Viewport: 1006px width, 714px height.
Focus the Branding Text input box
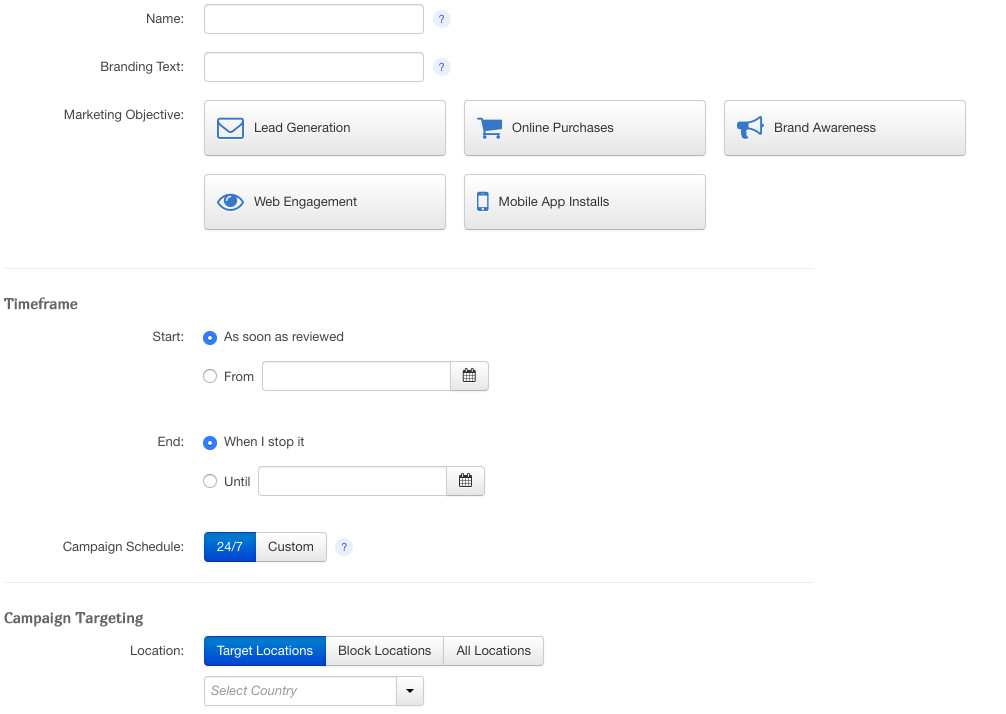tap(314, 67)
